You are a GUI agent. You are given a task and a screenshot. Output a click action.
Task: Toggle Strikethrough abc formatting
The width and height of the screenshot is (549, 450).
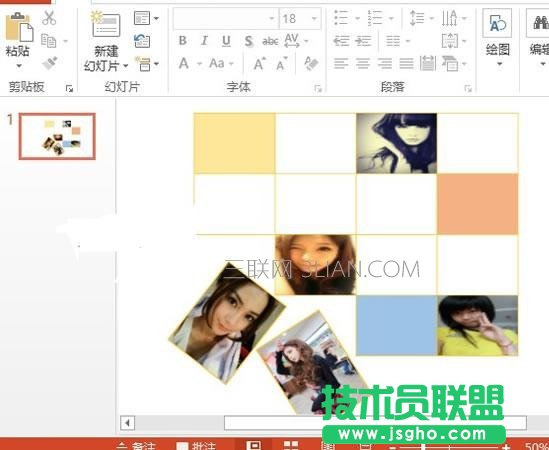coord(270,41)
